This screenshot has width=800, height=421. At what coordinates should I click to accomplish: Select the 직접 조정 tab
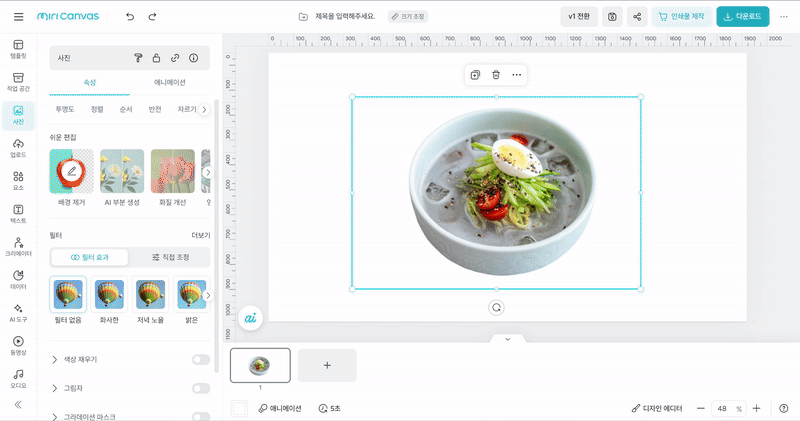coord(170,257)
